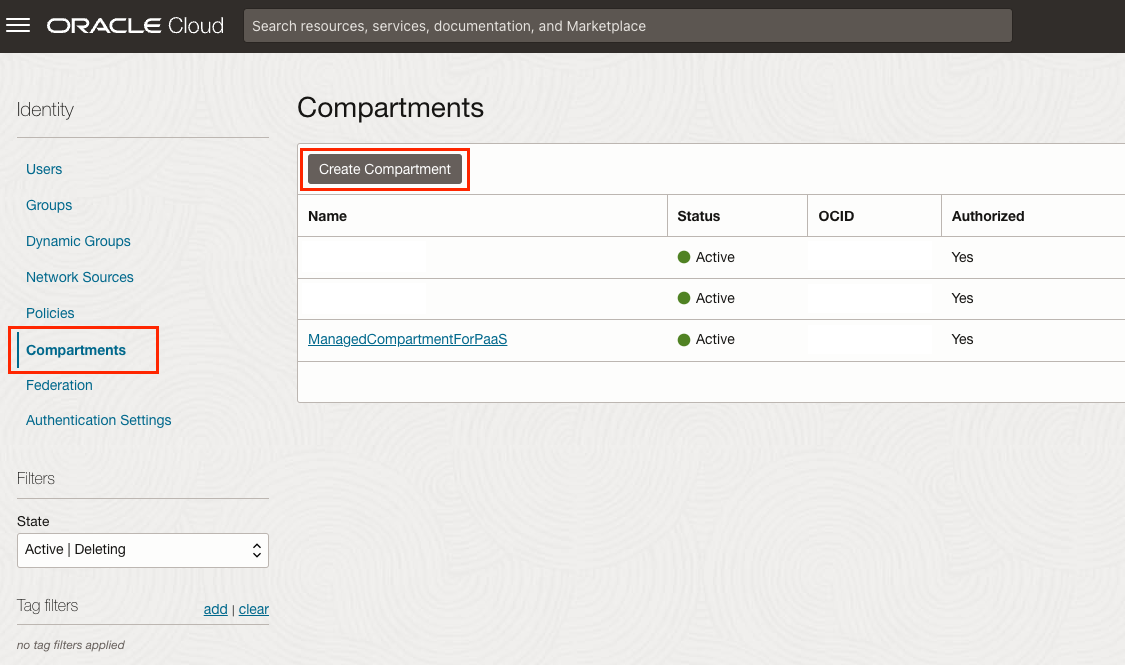The width and height of the screenshot is (1125, 665).
Task: Open the Policies page
Action: [50, 313]
